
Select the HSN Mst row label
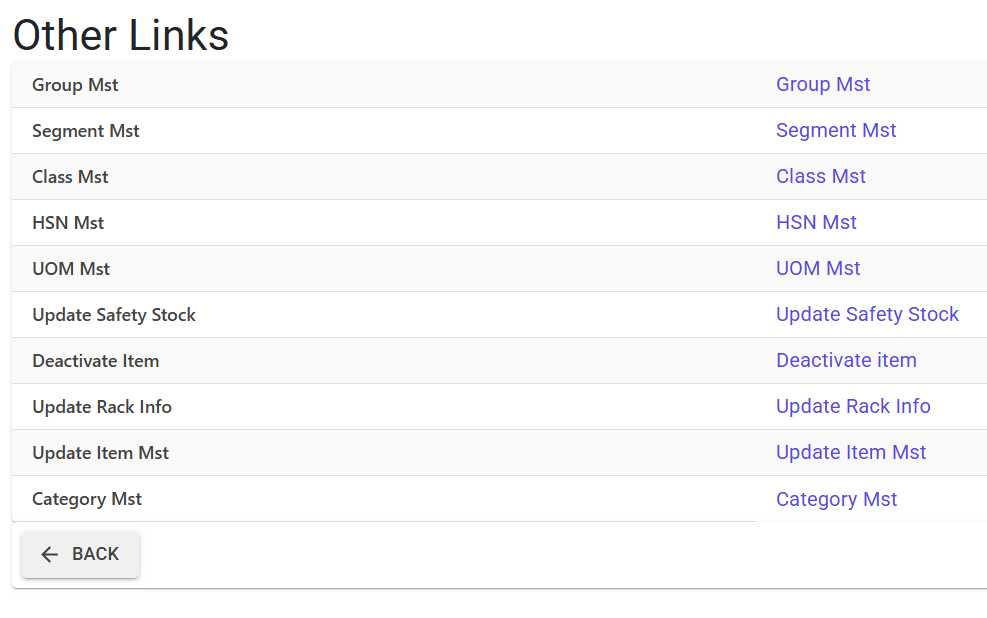click(68, 223)
